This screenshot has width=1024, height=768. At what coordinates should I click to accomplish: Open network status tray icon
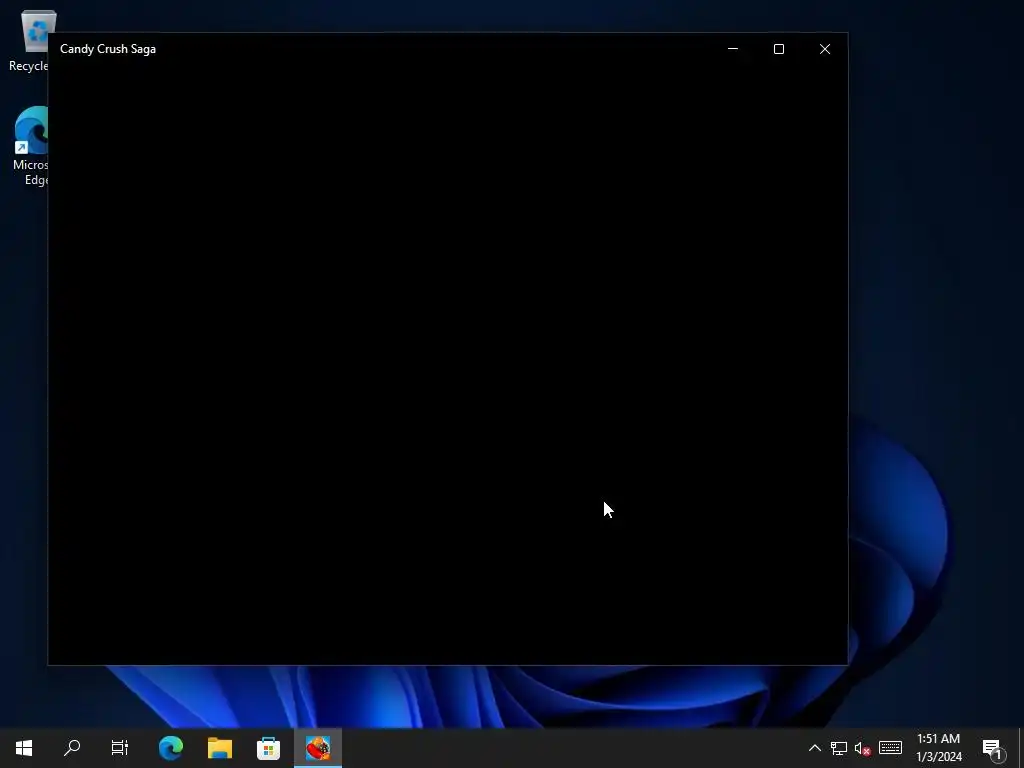pyautogui.click(x=839, y=748)
